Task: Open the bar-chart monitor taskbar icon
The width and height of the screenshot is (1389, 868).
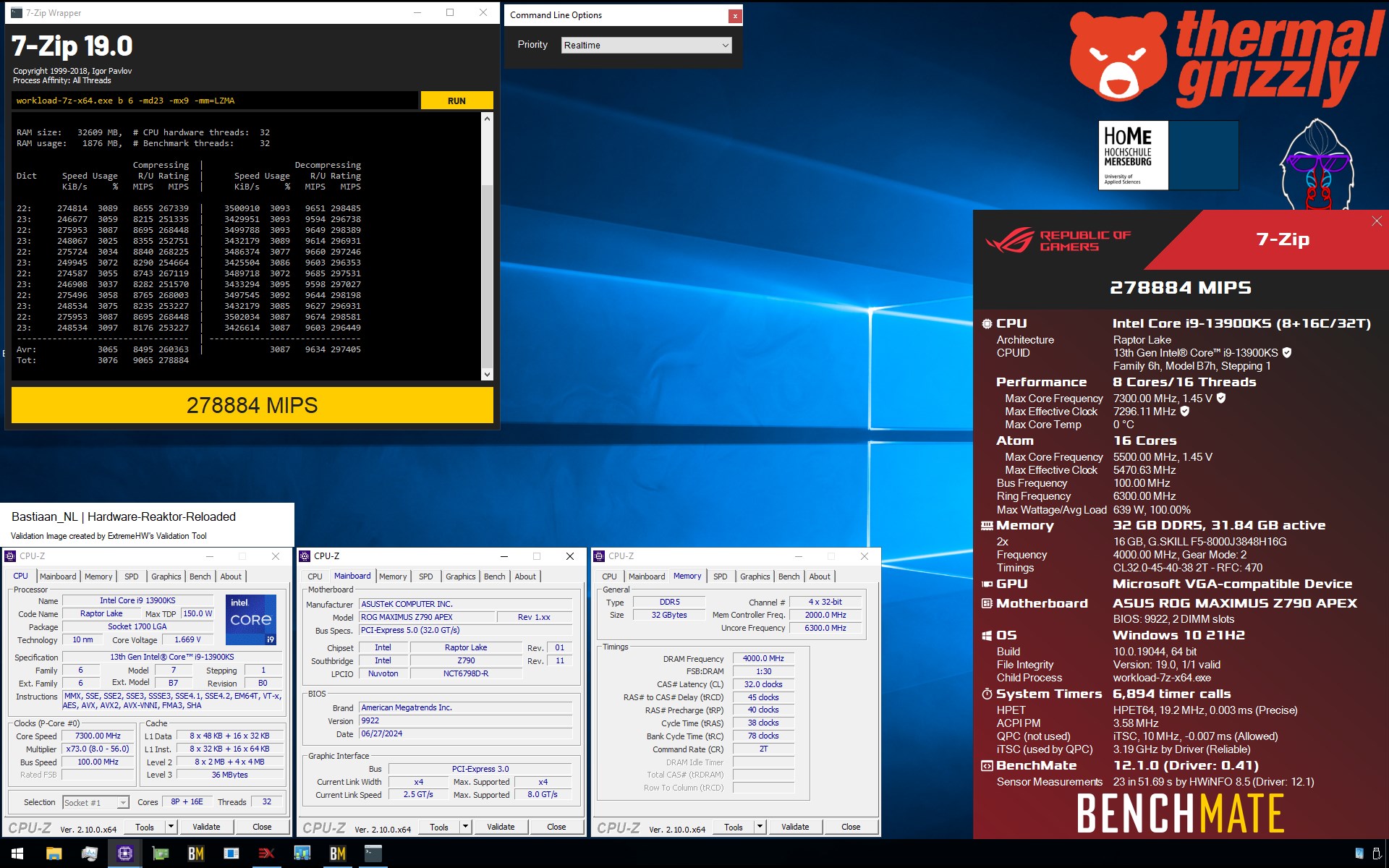Action: pyautogui.click(x=302, y=854)
